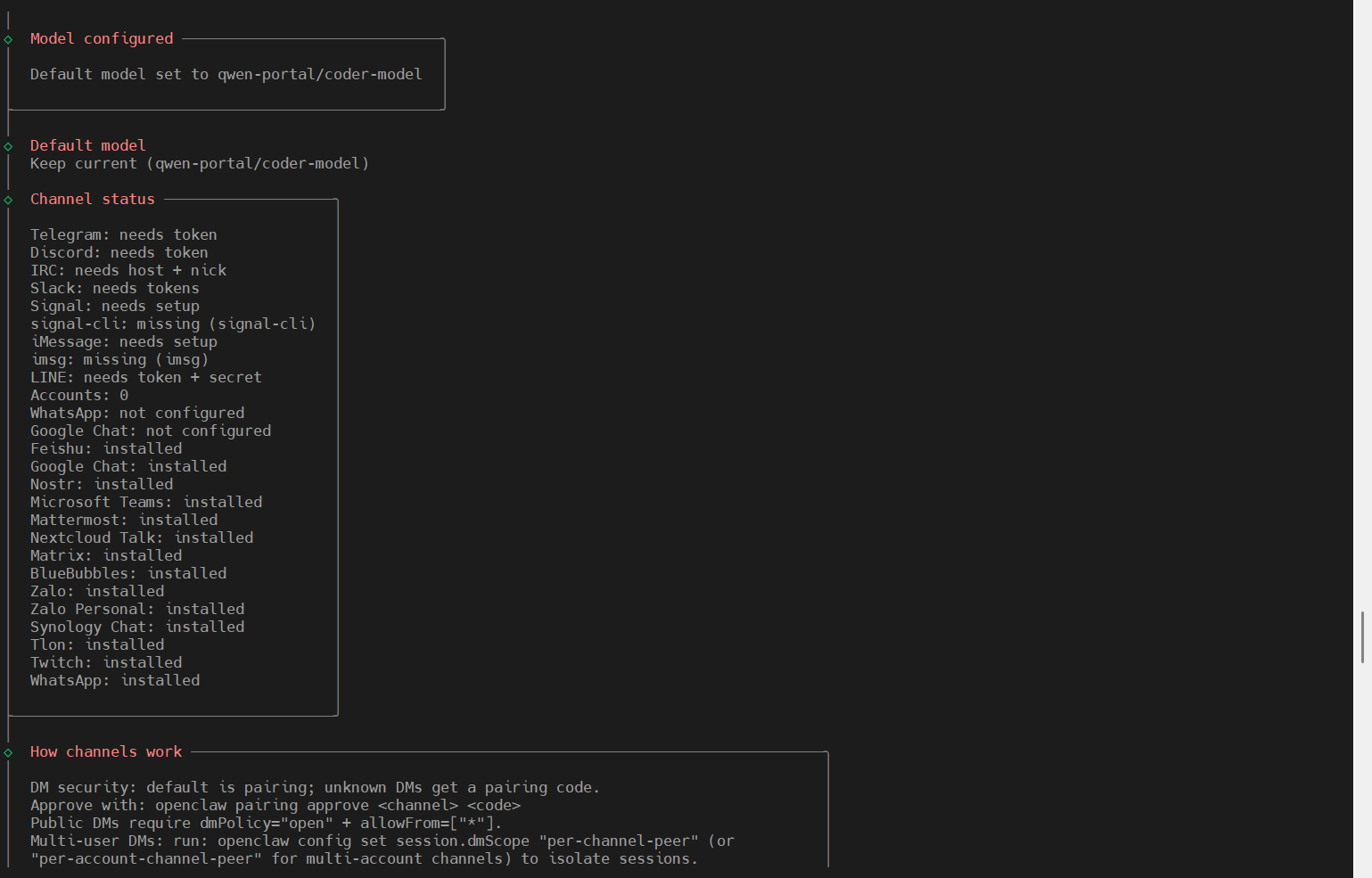
Task: Click the 'How channels work' heading
Action: point(106,751)
